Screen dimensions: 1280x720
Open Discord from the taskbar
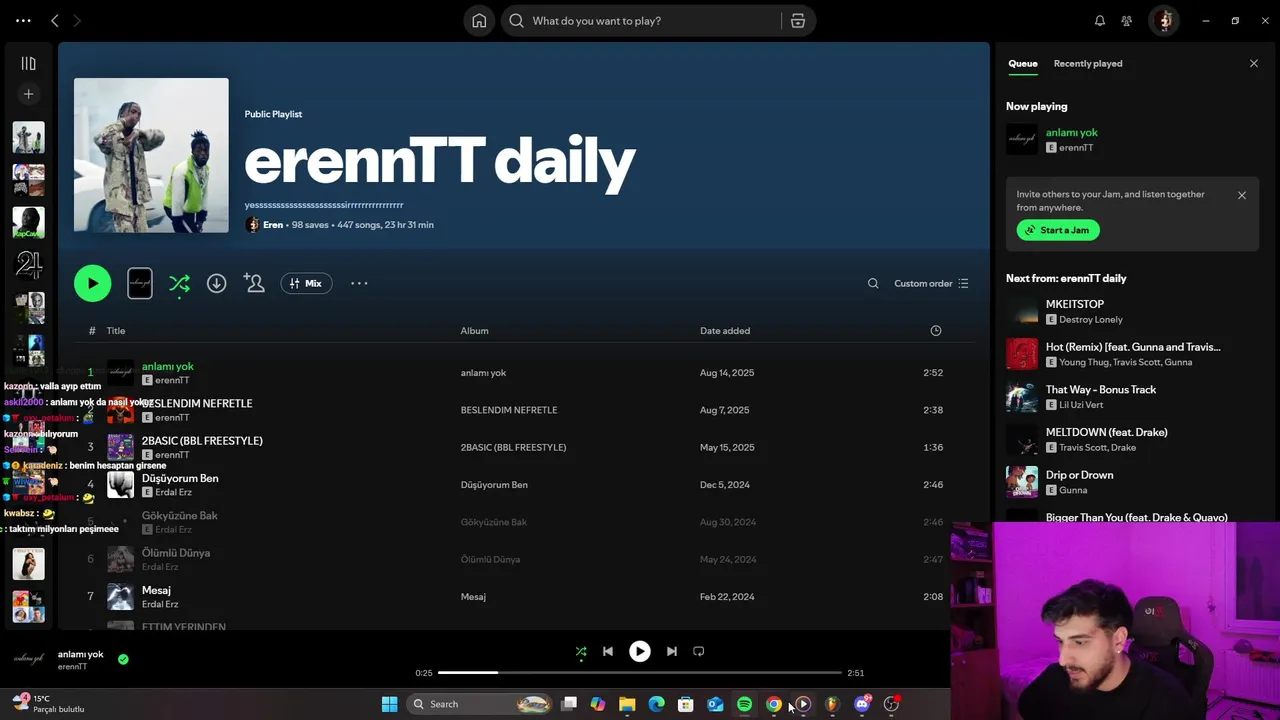click(862, 704)
